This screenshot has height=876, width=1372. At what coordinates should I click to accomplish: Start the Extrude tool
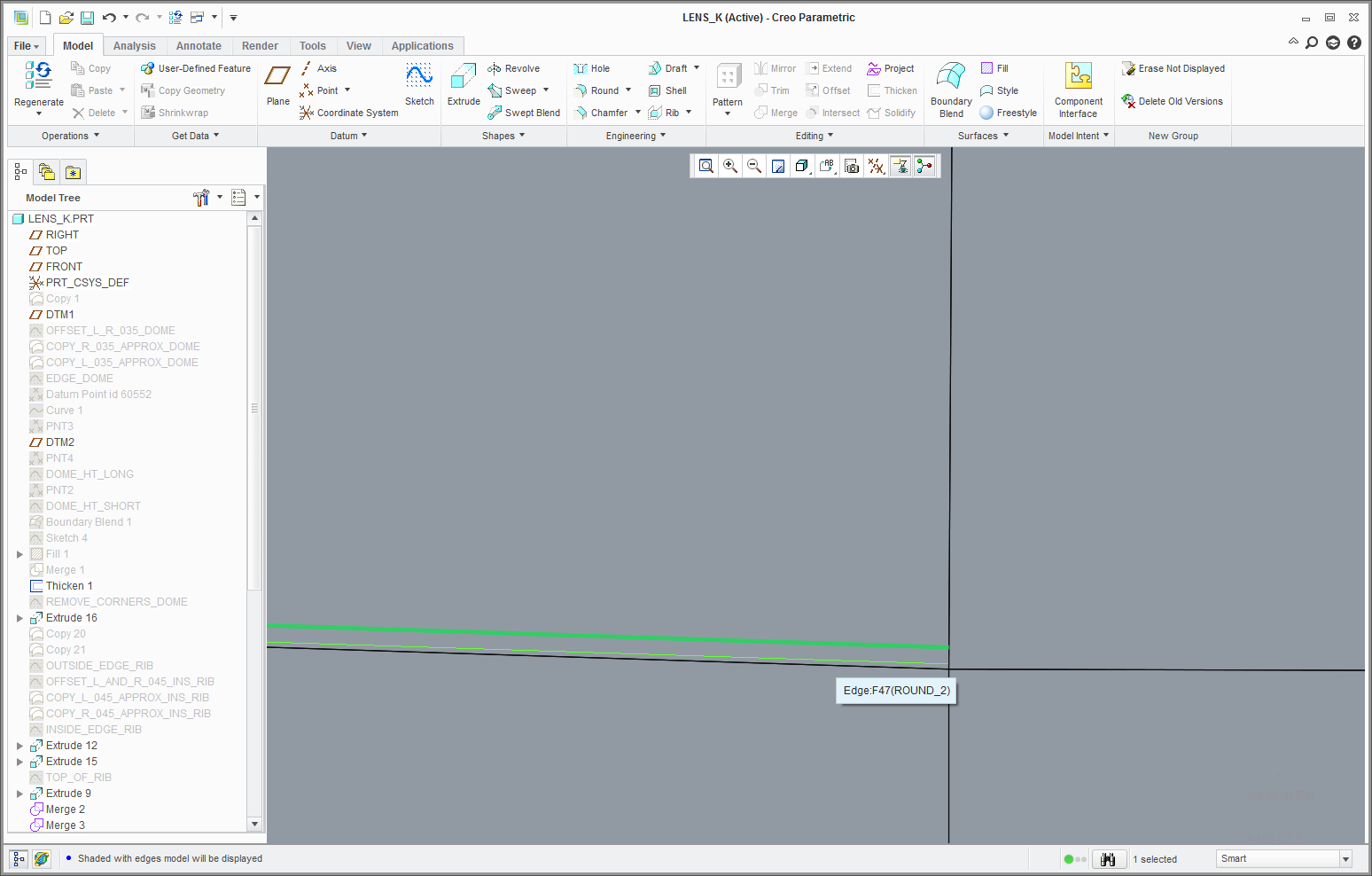pyautogui.click(x=464, y=84)
